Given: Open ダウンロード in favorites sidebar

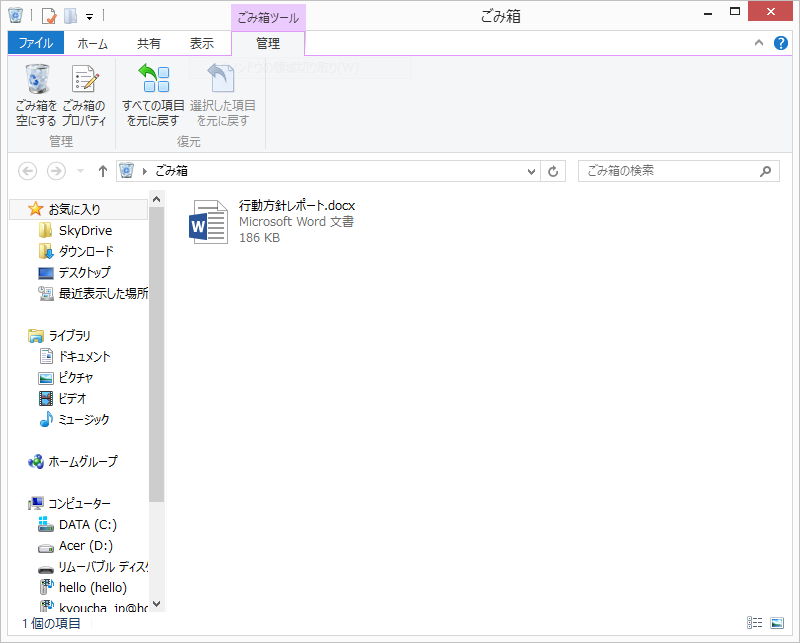Looking at the screenshot, I should 86,251.
